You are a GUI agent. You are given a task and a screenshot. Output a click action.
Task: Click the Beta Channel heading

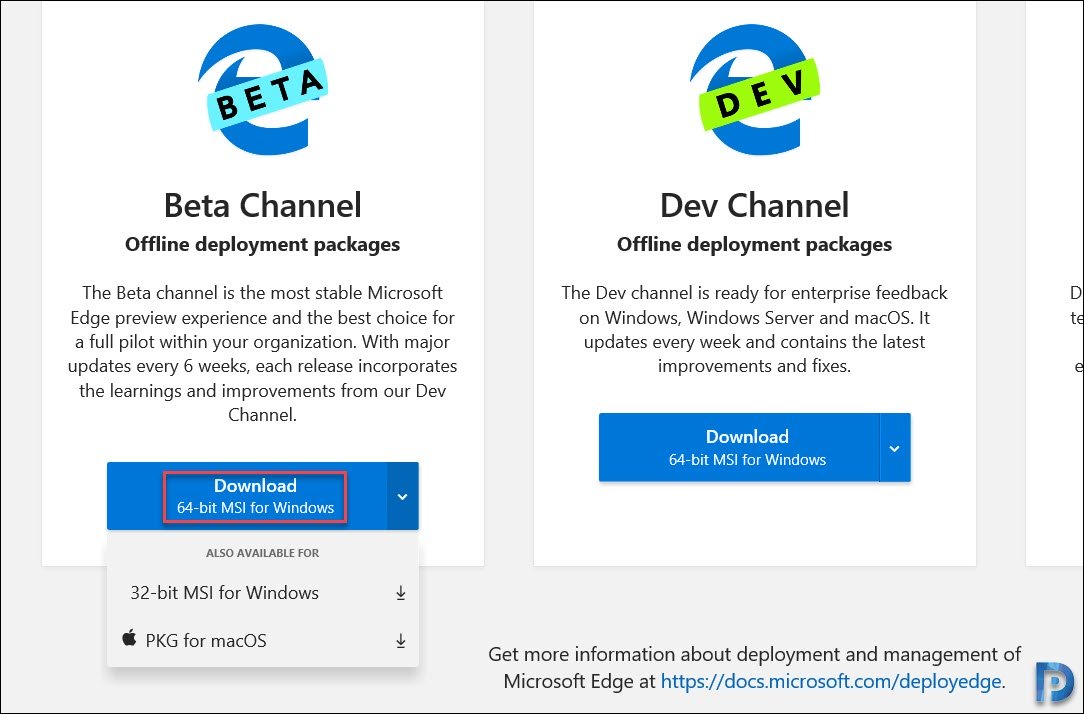point(263,205)
